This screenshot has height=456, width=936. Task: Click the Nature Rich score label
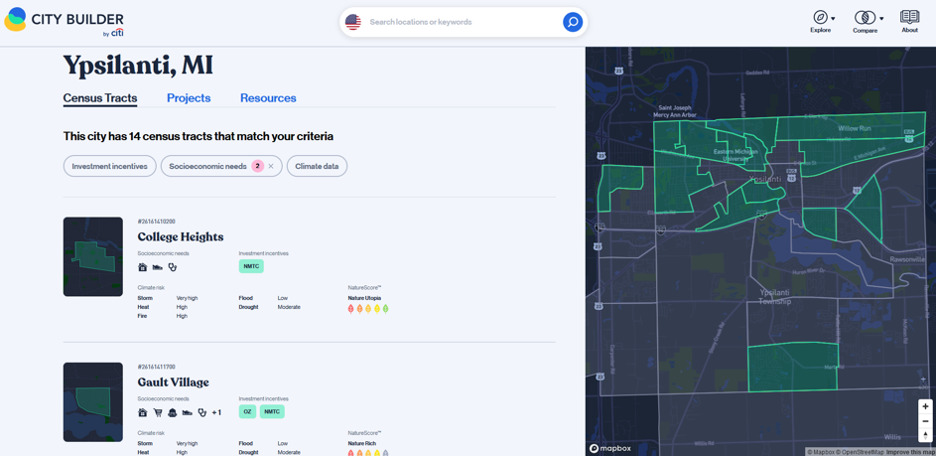point(362,443)
